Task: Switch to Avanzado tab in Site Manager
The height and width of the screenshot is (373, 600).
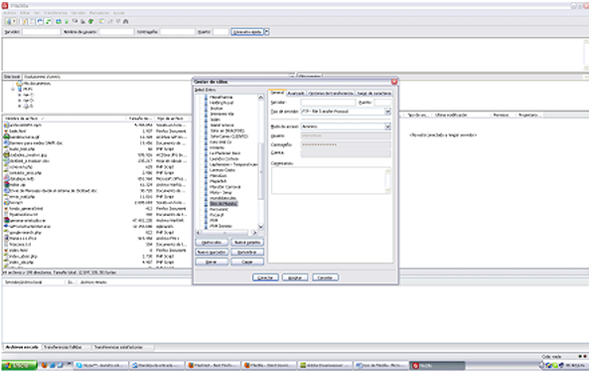Action: tap(296, 93)
